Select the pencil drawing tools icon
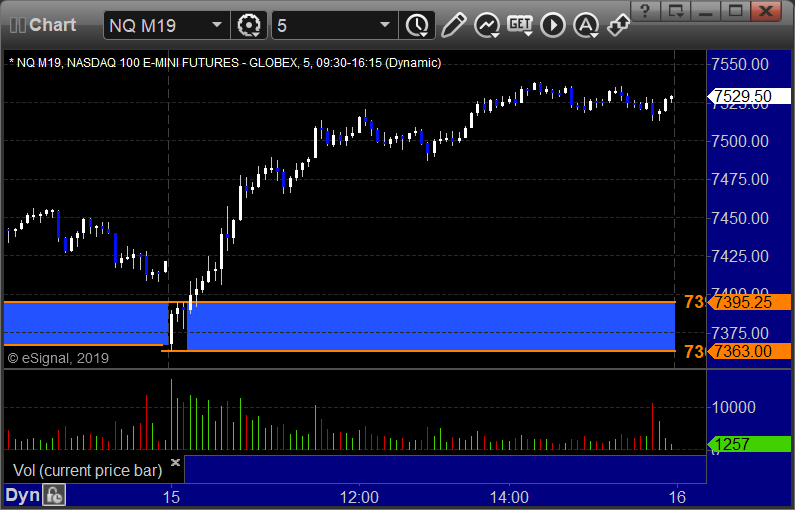The height and width of the screenshot is (510, 795). point(453,25)
